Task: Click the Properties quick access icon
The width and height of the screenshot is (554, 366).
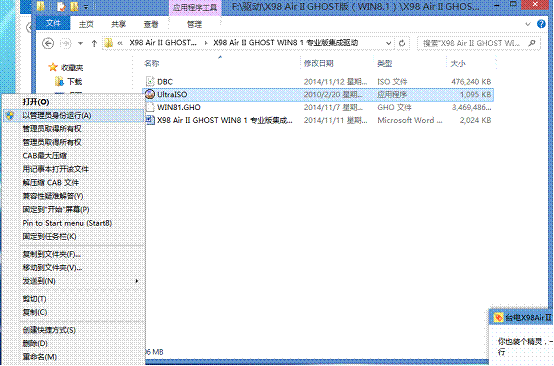Action: coord(62,6)
